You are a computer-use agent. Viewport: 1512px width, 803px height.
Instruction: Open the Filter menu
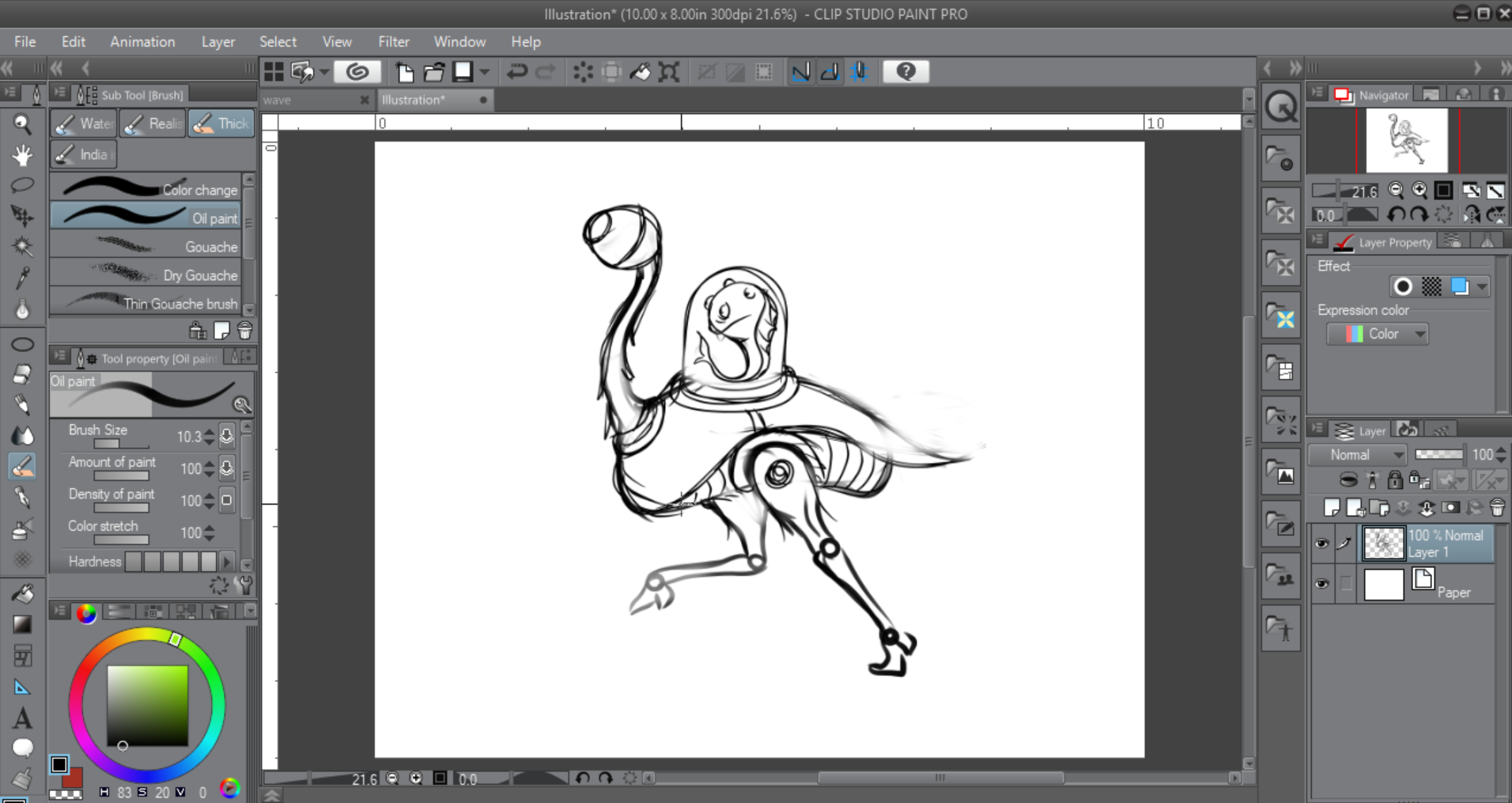point(393,42)
